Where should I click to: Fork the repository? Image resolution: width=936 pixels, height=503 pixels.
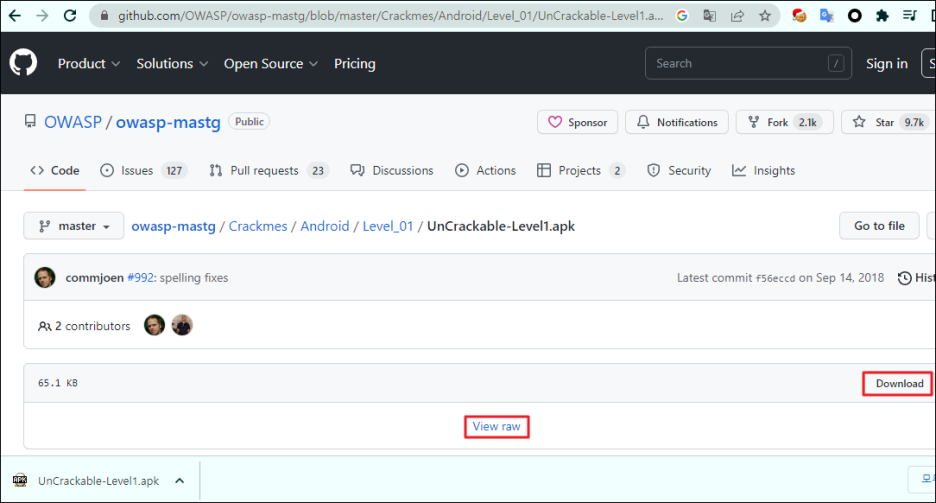click(784, 122)
